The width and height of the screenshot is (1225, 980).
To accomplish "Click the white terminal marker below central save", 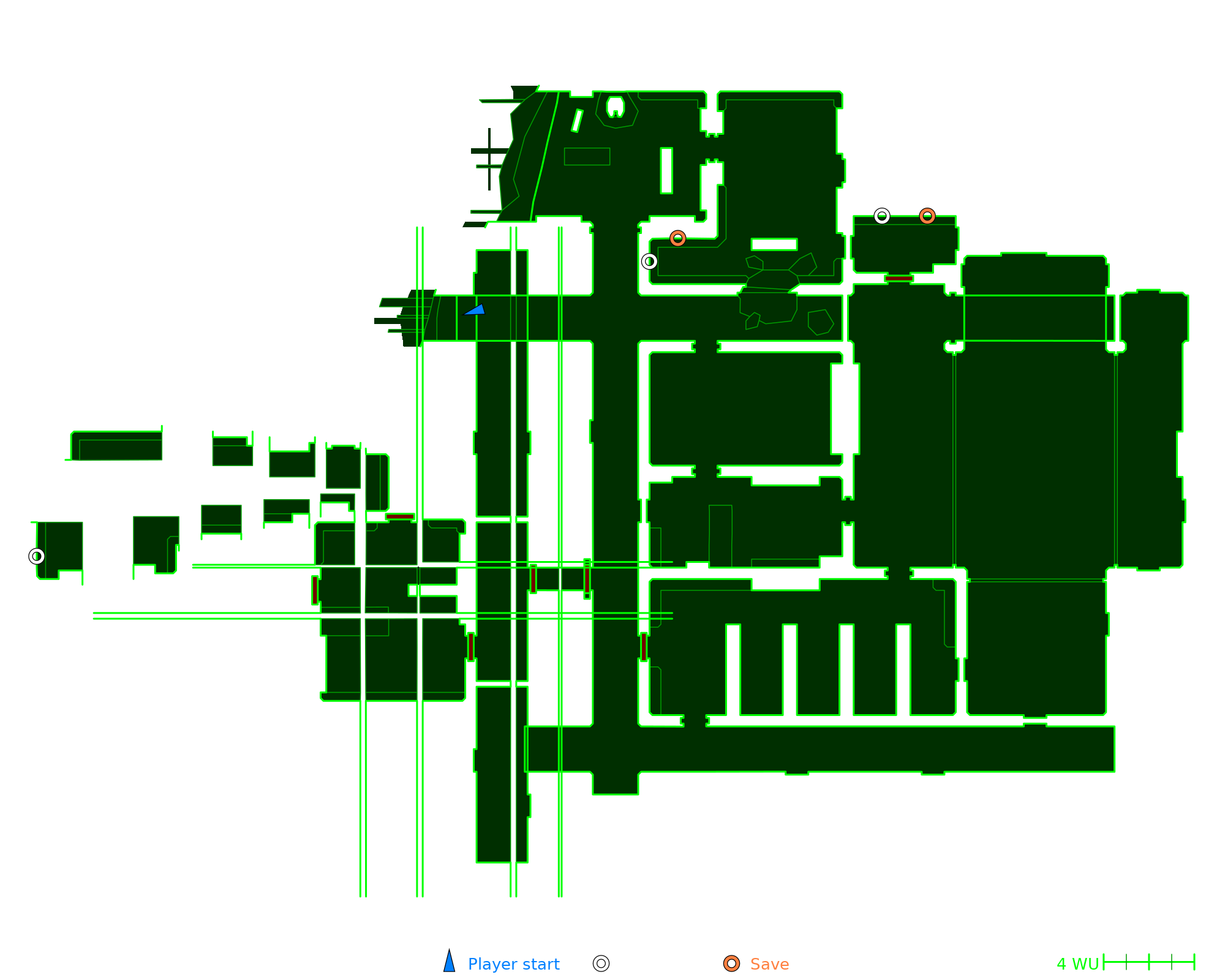I will point(649,262).
